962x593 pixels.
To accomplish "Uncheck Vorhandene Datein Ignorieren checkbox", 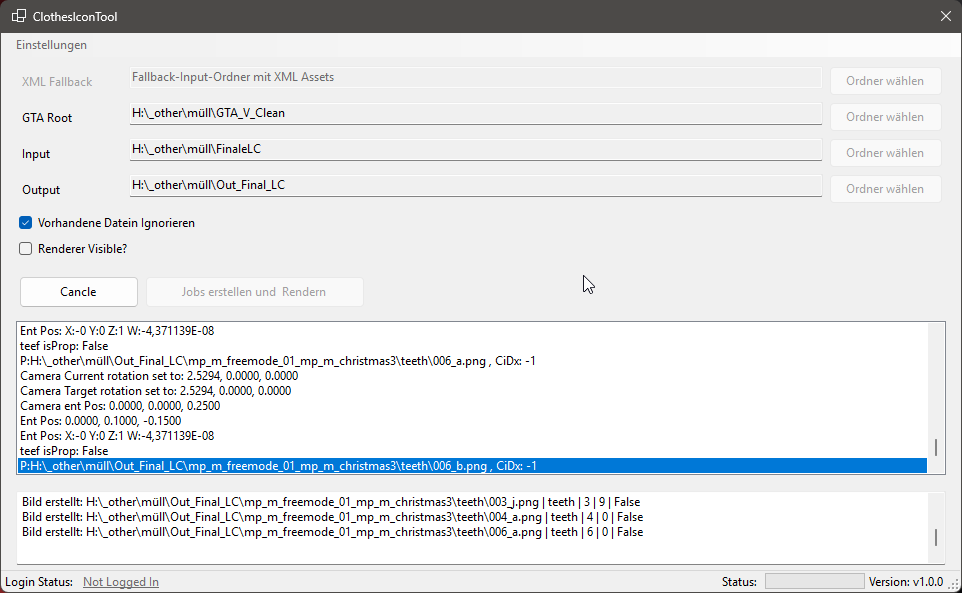I will [x=25, y=223].
